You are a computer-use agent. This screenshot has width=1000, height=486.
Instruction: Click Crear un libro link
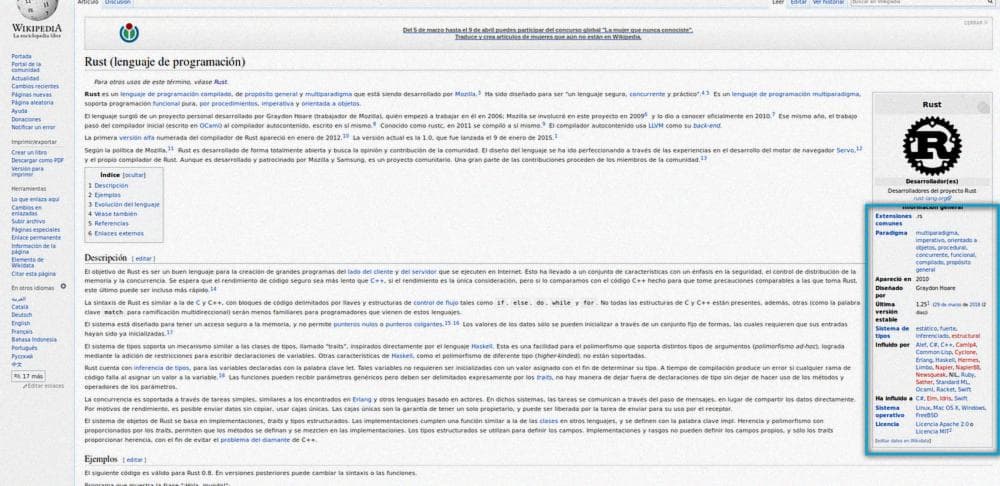29,153
